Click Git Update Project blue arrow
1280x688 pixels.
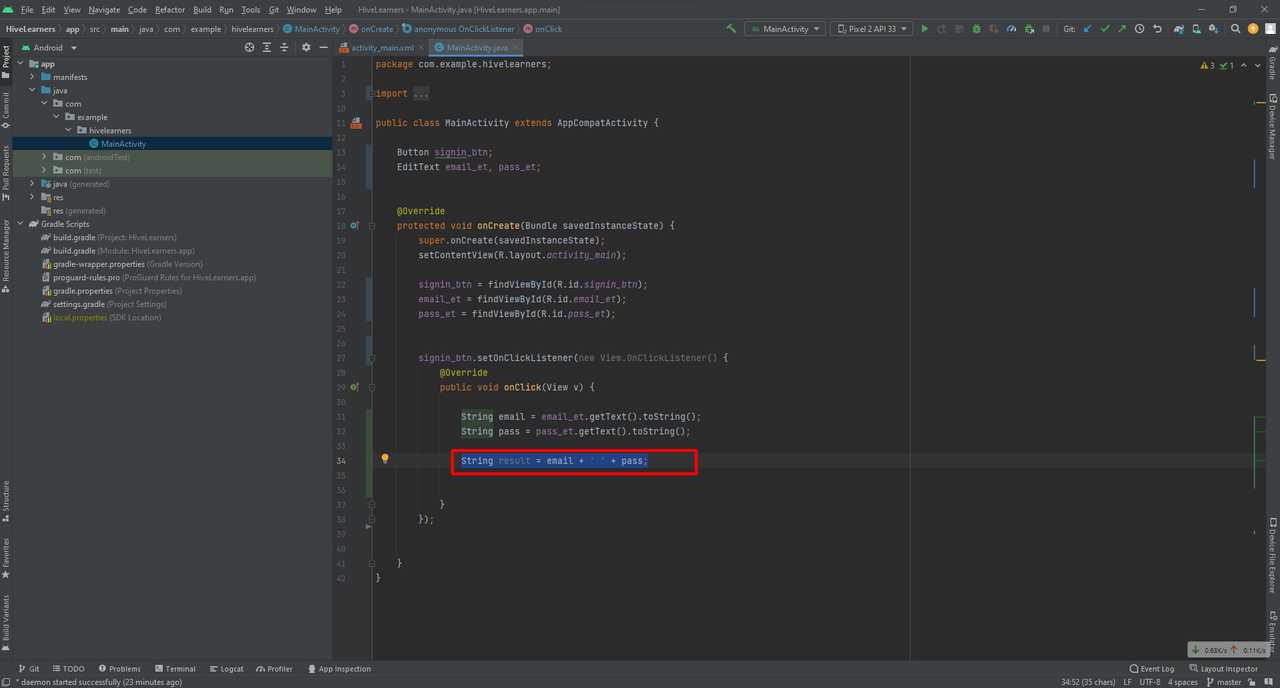pyautogui.click(x=1088, y=29)
